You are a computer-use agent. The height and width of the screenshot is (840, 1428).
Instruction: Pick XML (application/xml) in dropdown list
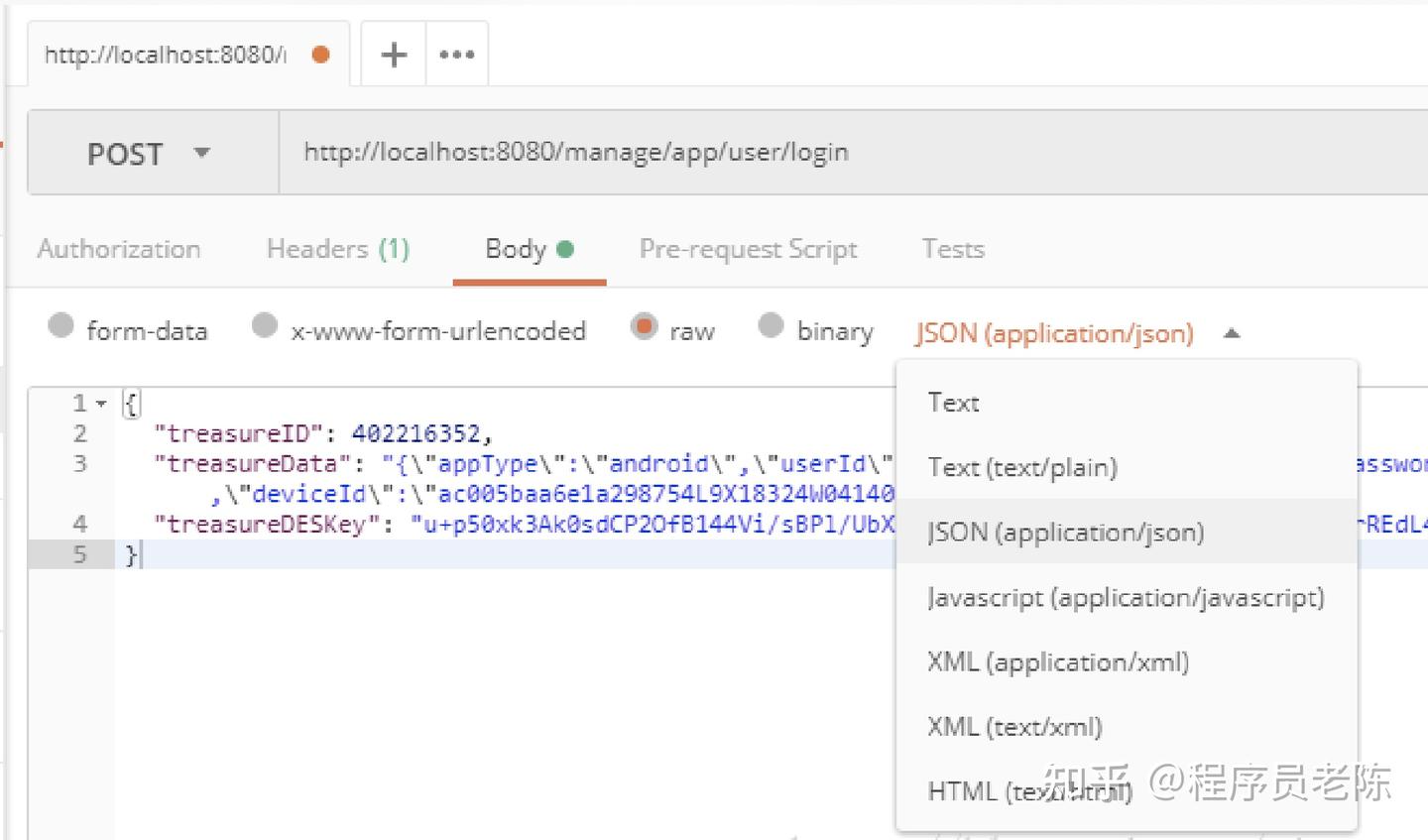tap(1058, 661)
